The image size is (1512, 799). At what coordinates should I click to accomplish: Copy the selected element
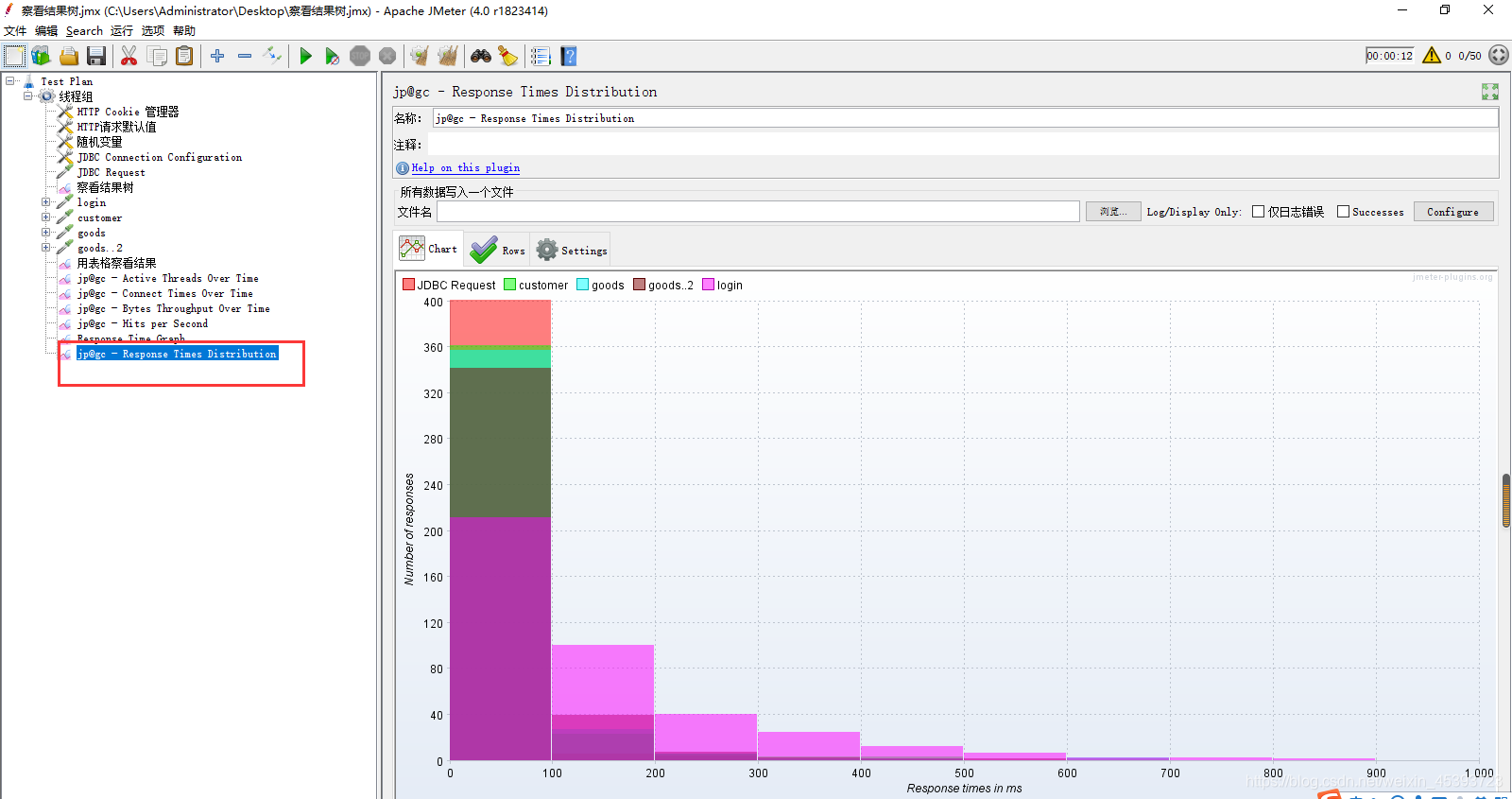pos(157,56)
